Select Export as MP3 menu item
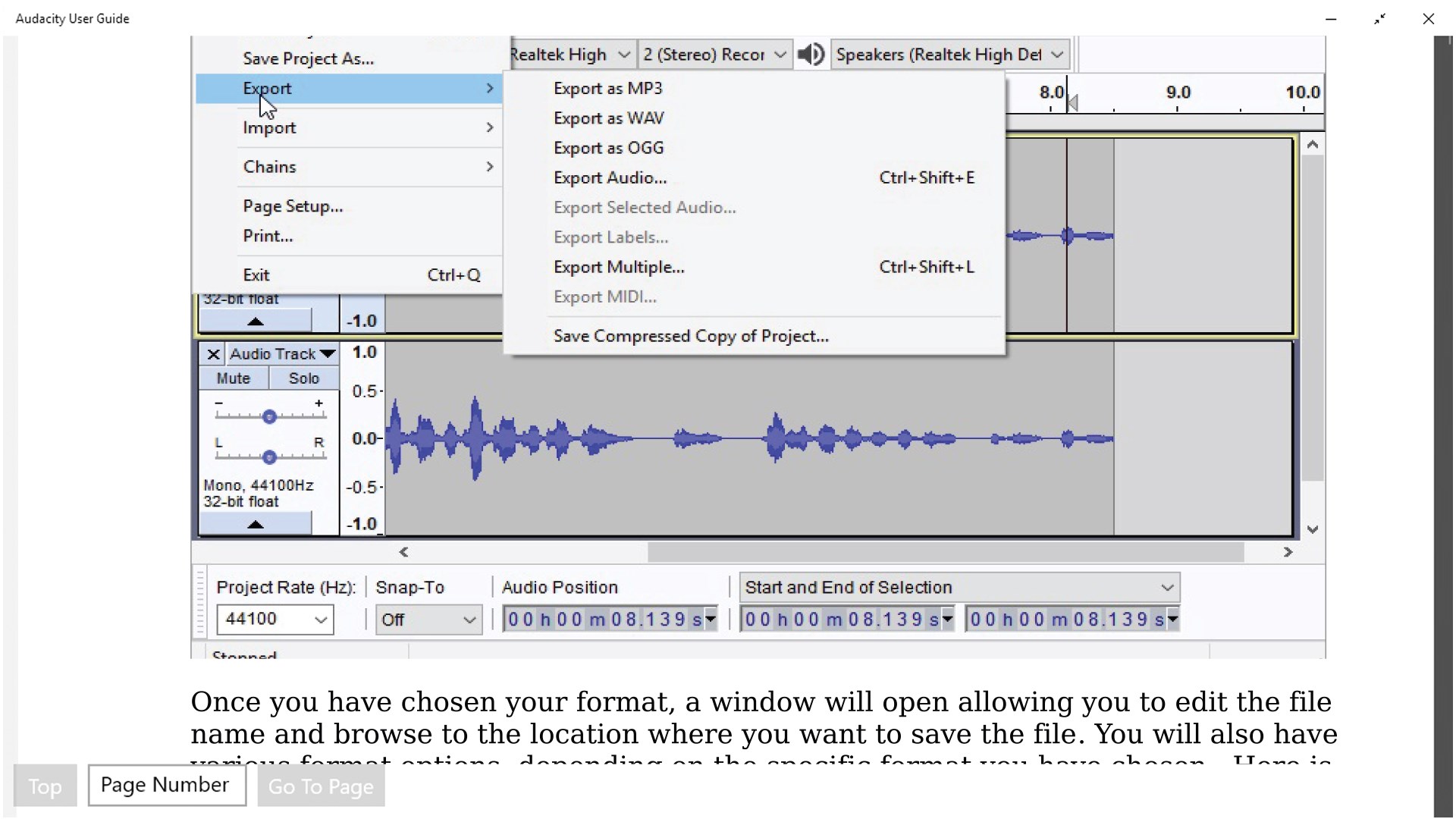The image size is (1456, 819). tap(607, 89)
